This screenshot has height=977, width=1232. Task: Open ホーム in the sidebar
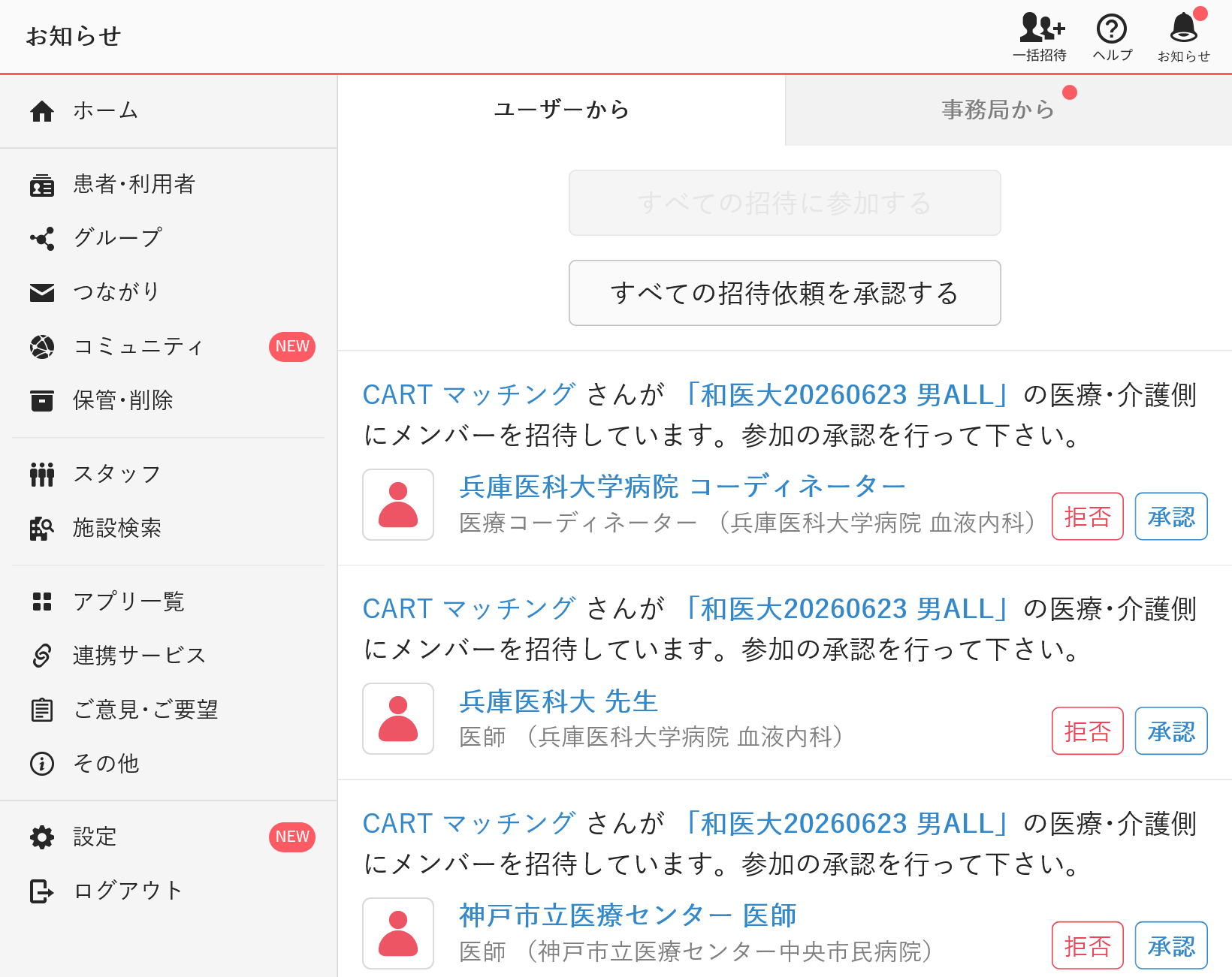click(x=168, y=110)
